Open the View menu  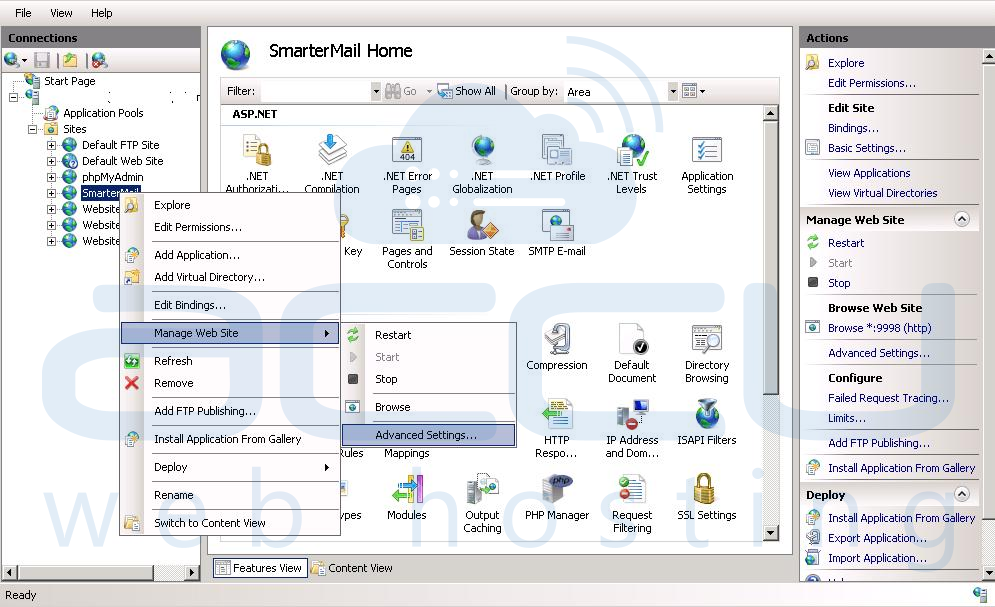pos(62,13)
